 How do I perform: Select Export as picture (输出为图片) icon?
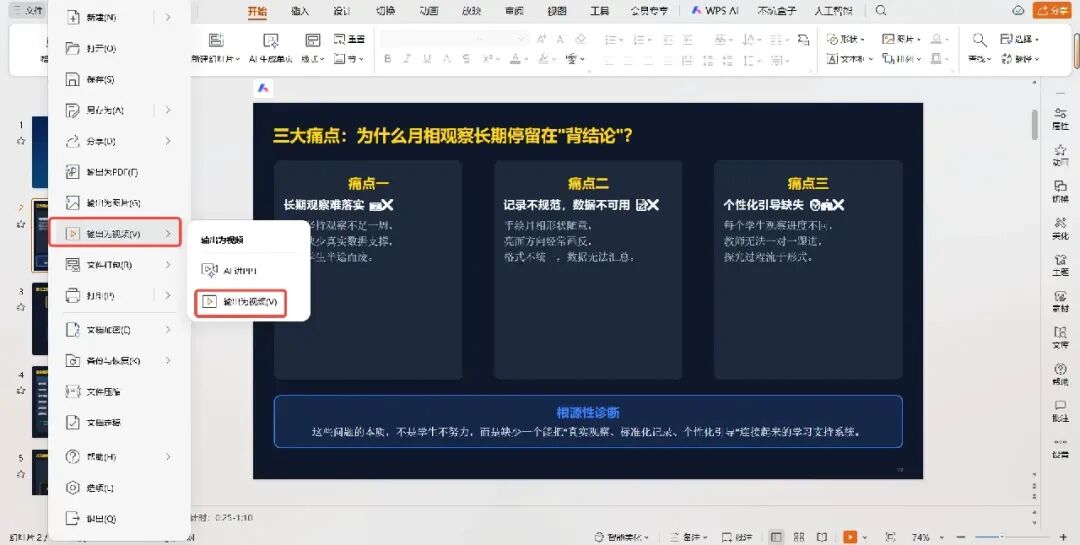click(x=72, y=203)
